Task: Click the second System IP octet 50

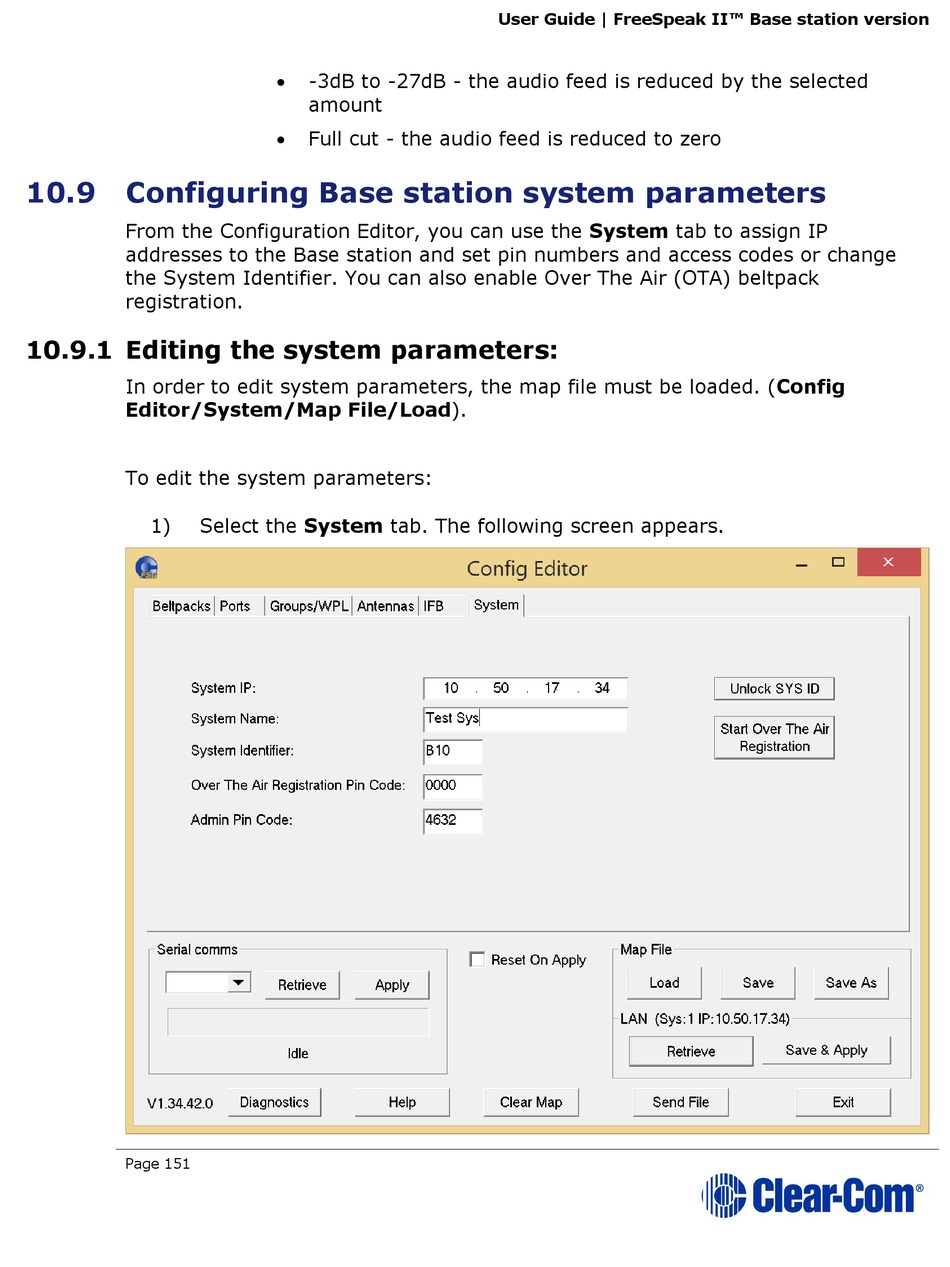Action: (x=501, y=688)
